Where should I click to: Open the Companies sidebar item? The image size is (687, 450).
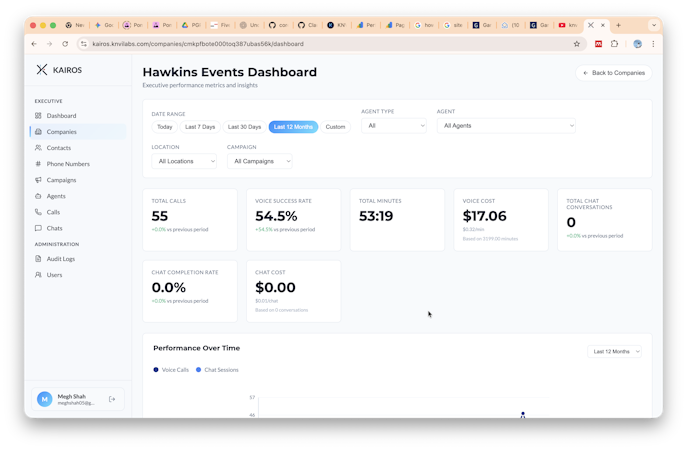61,132
